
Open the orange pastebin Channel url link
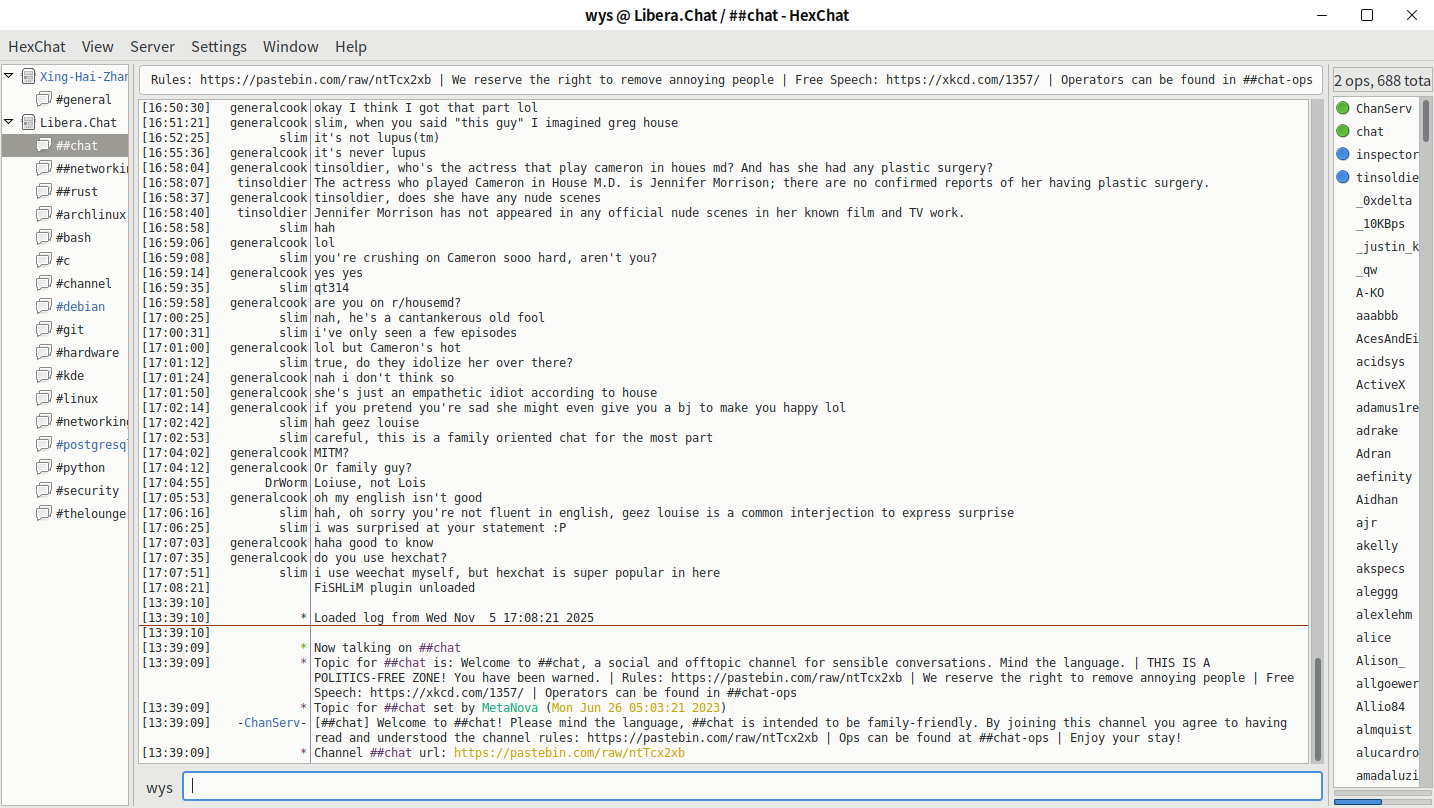(569, 753)
